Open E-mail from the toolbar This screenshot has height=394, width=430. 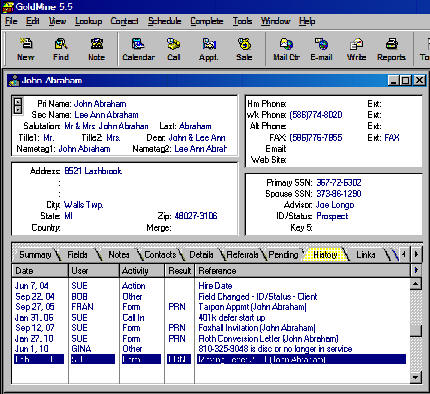click(x=321, y=49)
